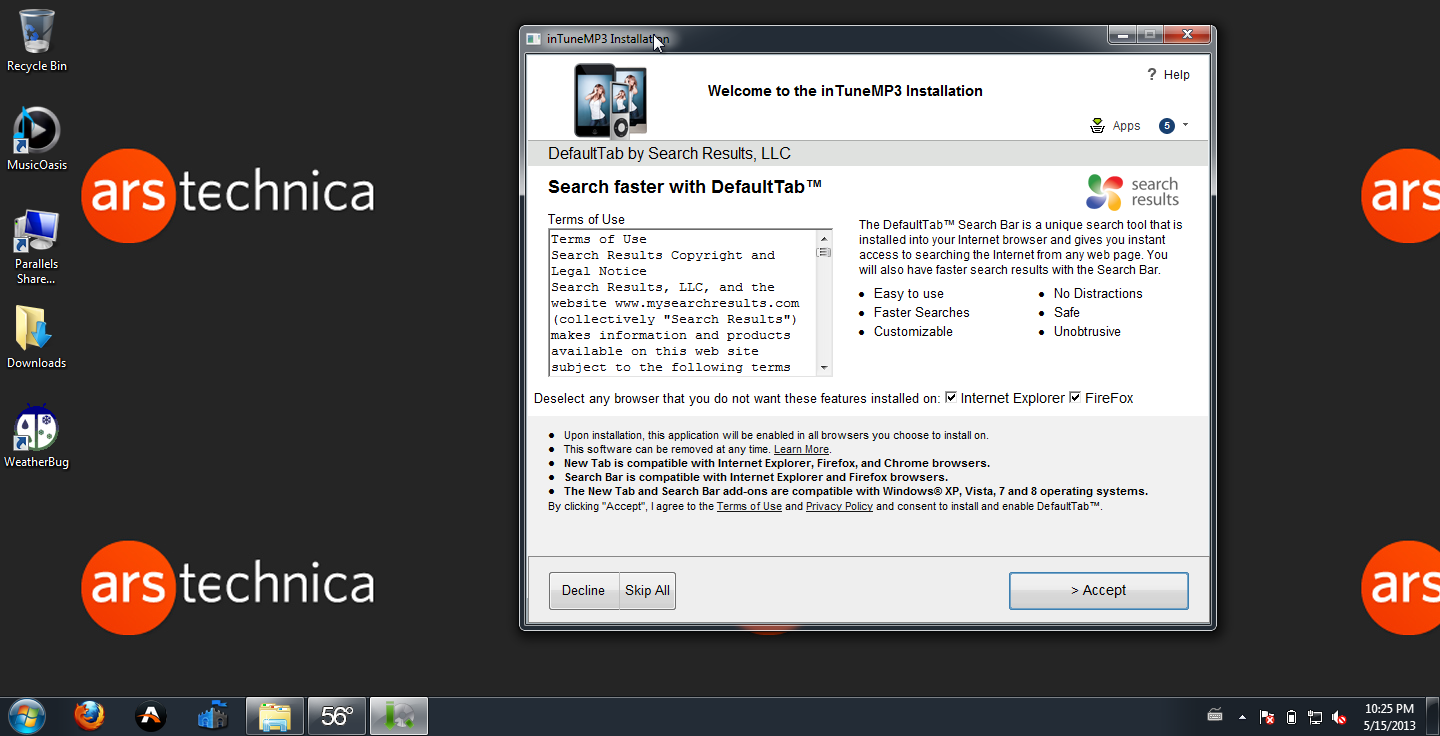
Task: Open the Terms of Use link
Action: click(x=749, y=506)
